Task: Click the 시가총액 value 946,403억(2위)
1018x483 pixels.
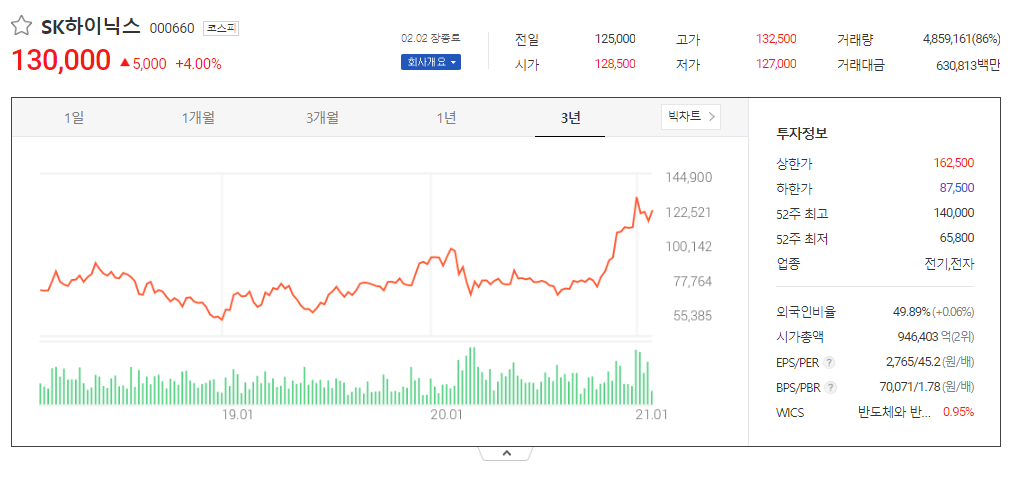Action: [936, 337]
